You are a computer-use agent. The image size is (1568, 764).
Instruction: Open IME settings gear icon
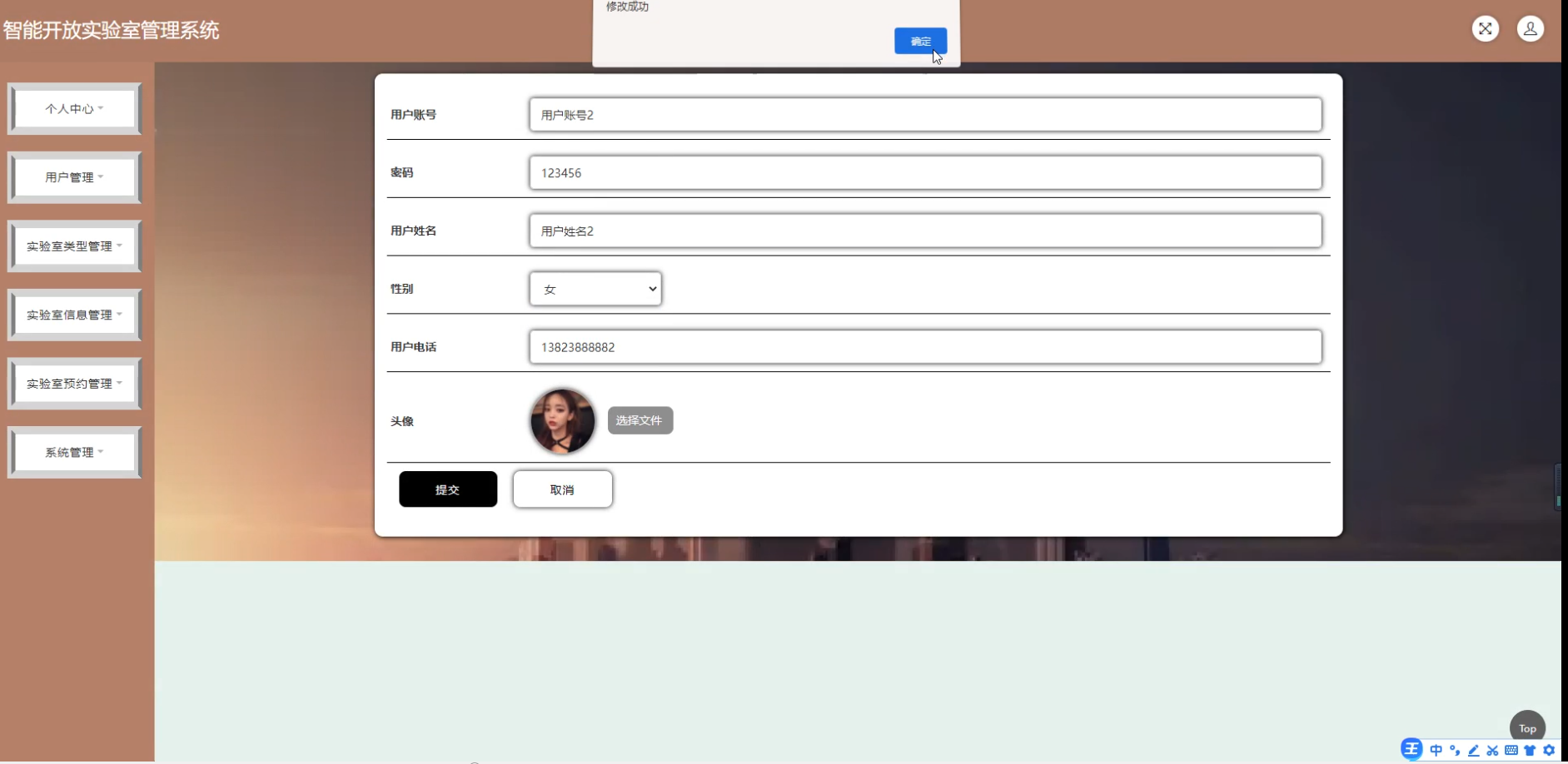pyautogui.click(x=1549, y=751)
